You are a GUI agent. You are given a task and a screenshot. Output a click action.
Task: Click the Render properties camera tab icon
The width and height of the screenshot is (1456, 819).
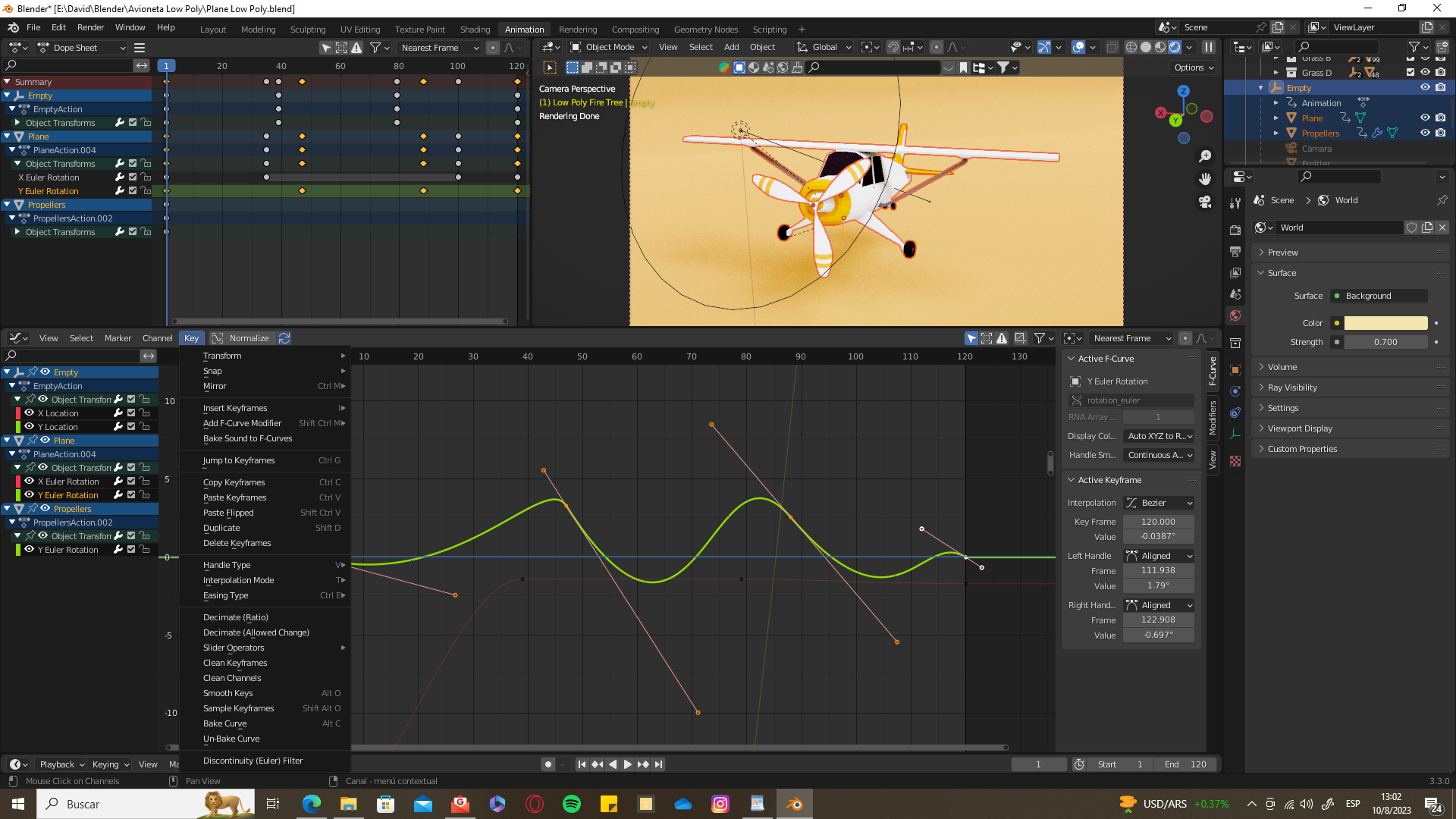pyautogui.click(x=1235, y=231)
